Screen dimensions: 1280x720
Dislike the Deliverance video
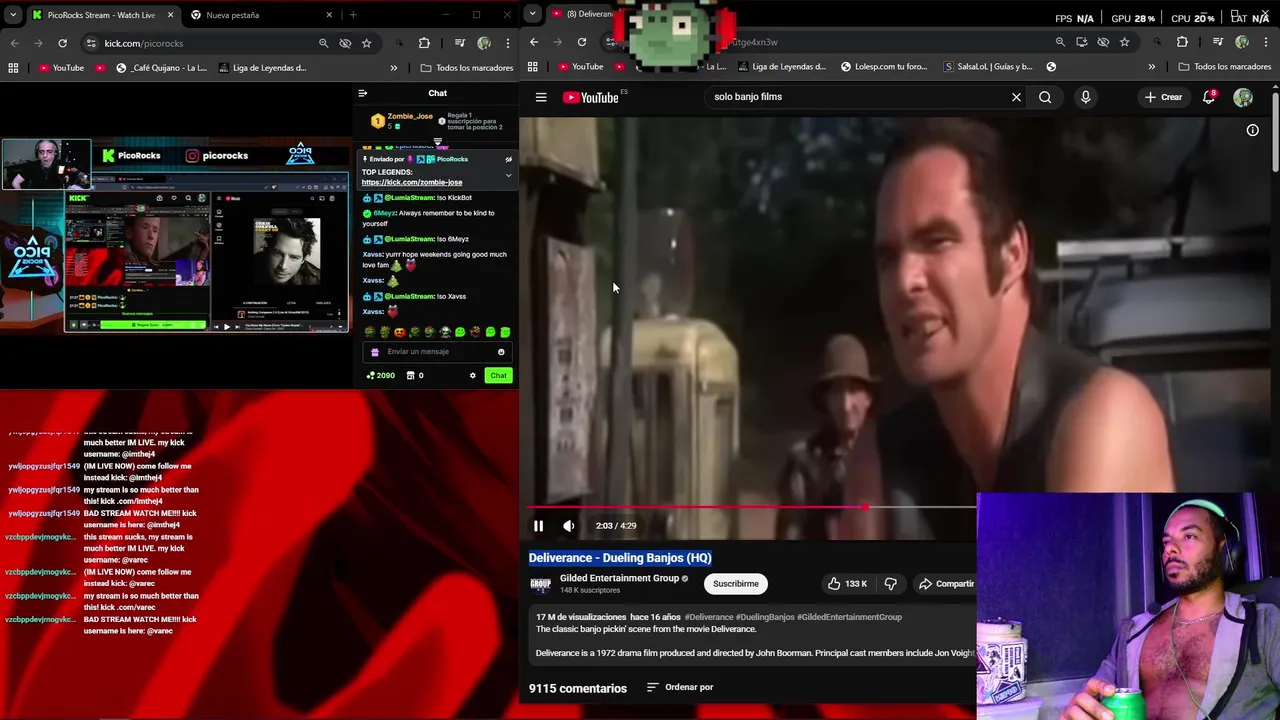[x=890, y=584]
